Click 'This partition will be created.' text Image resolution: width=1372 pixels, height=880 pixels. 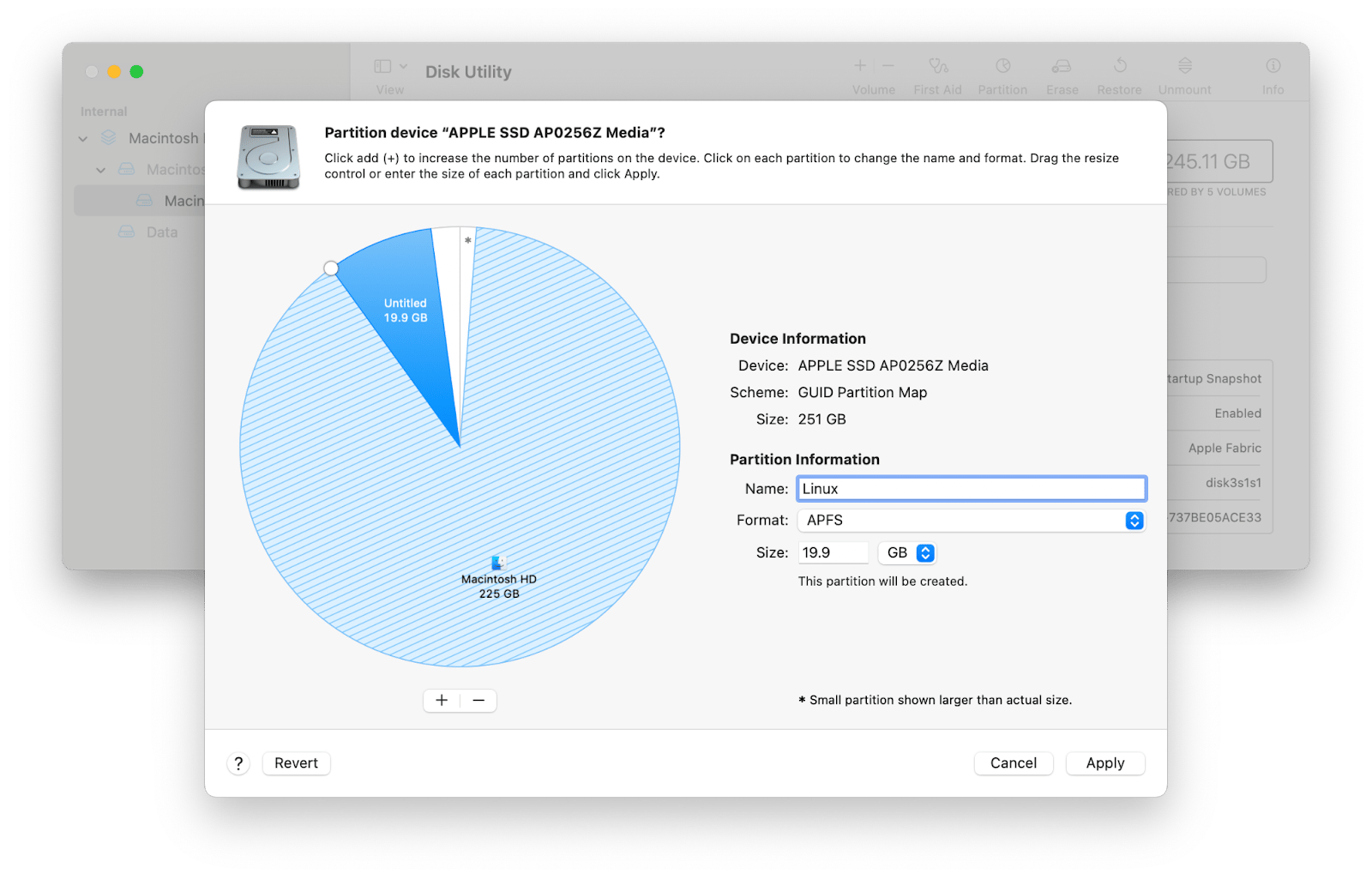point(883,582)
